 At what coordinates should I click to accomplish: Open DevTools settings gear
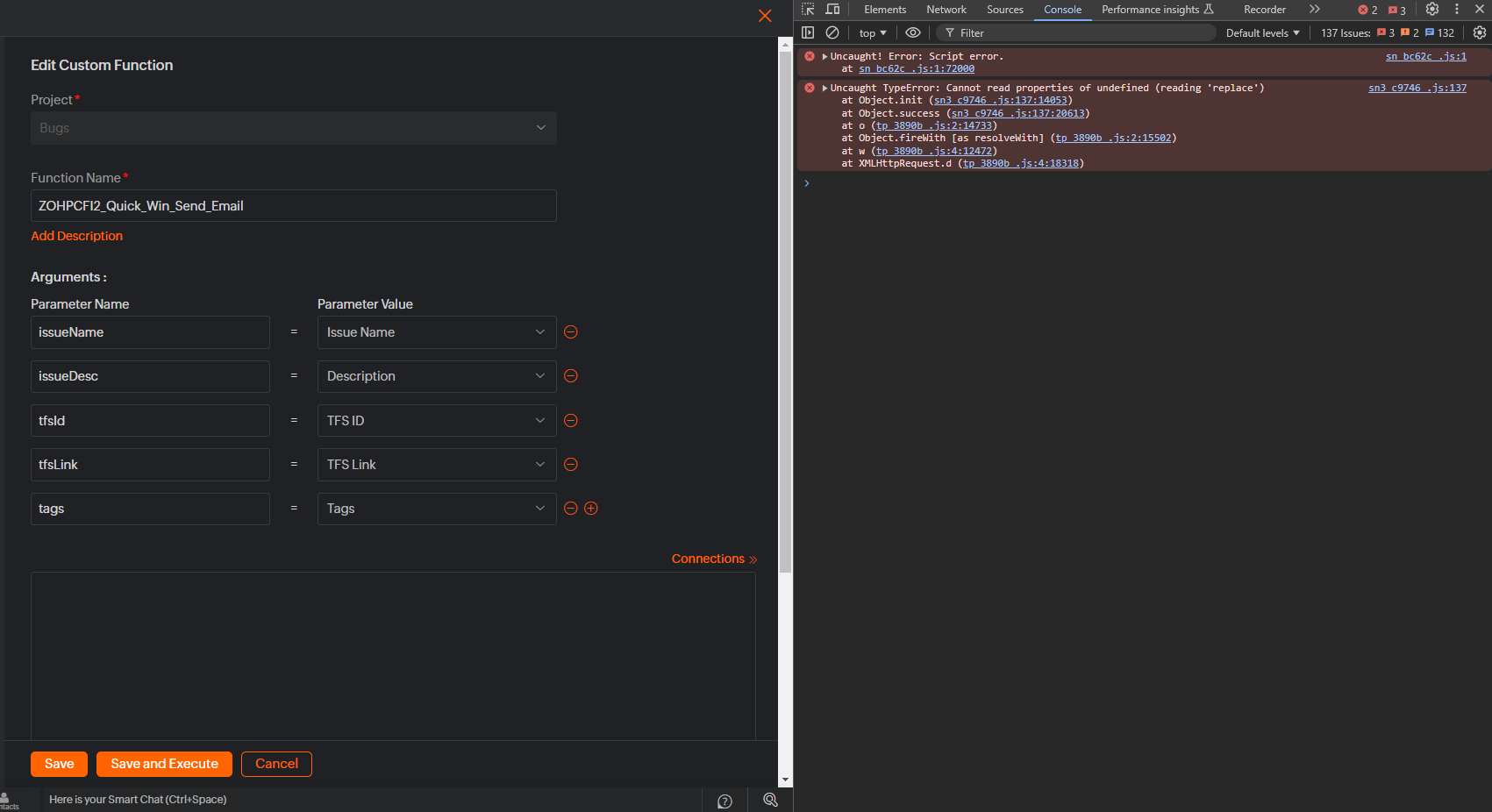1432,10
